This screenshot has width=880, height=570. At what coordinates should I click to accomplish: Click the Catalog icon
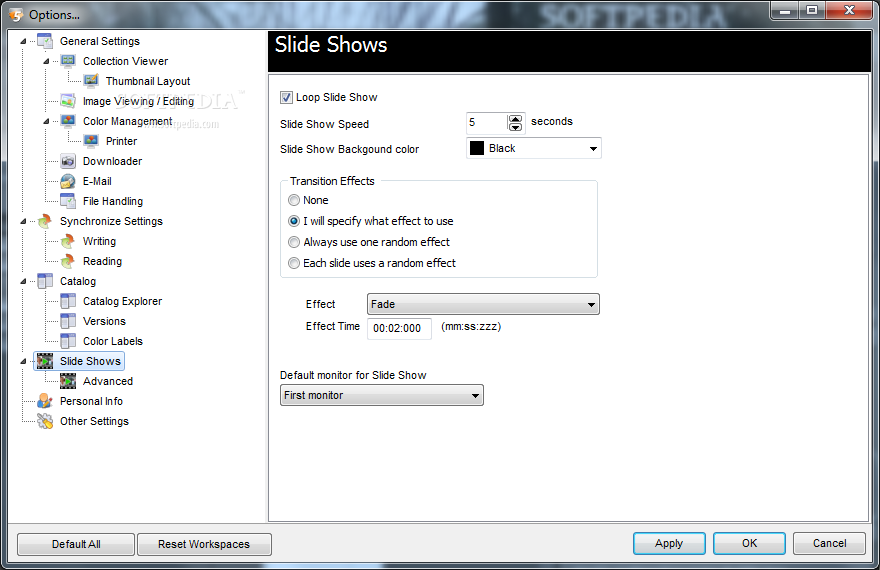tap(45, 281)
